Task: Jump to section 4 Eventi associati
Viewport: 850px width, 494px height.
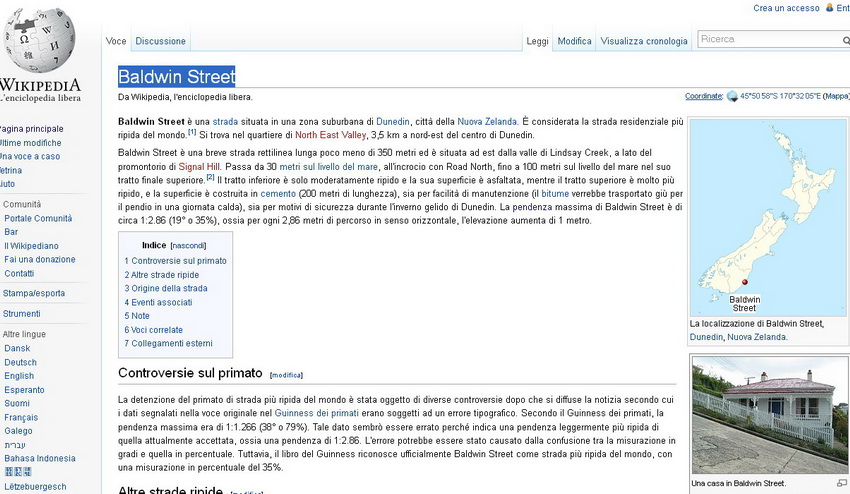Action: pyautogui.click(x=158, y=303)
